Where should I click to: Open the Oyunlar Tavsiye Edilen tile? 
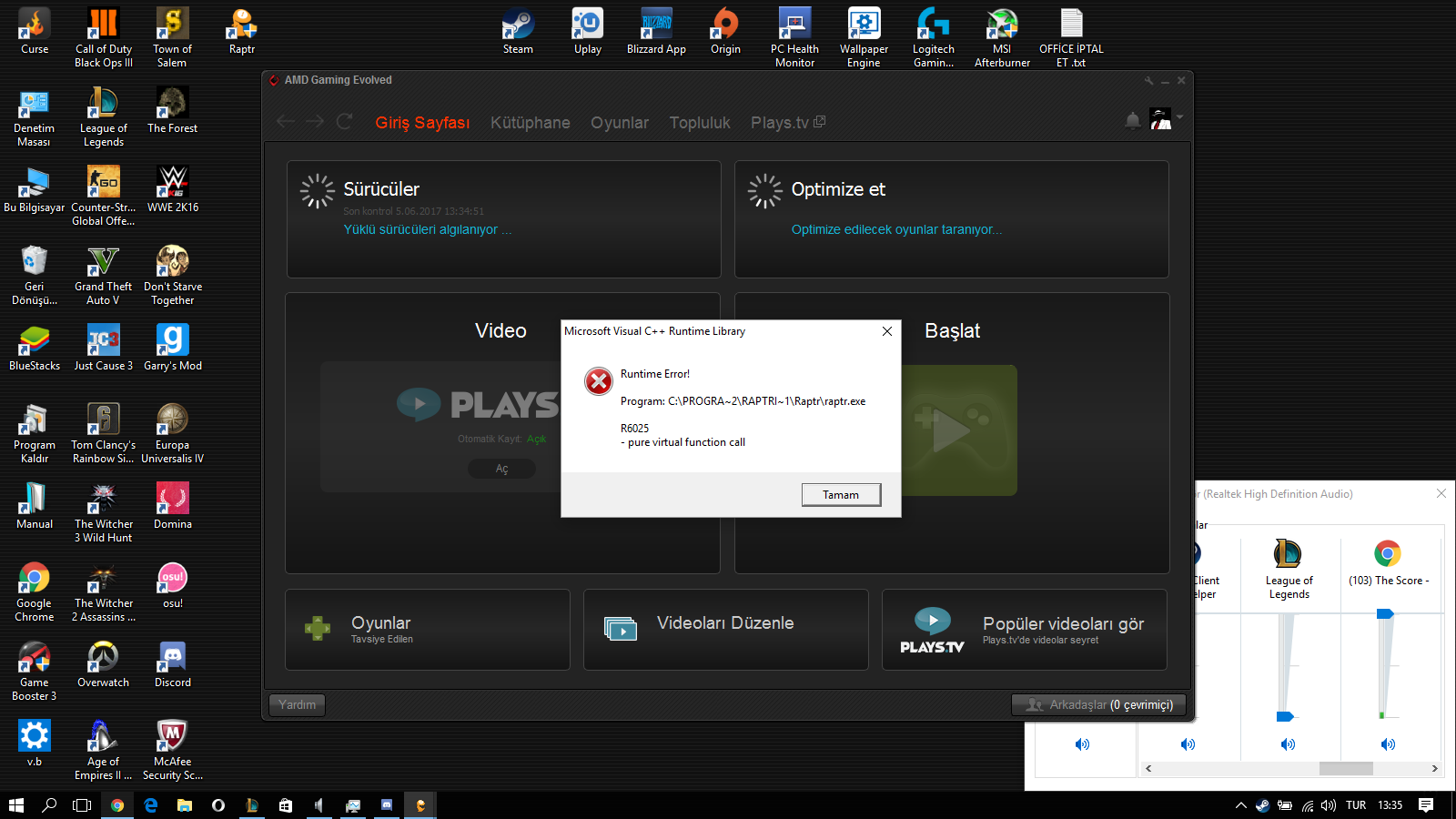coord(428,630)
